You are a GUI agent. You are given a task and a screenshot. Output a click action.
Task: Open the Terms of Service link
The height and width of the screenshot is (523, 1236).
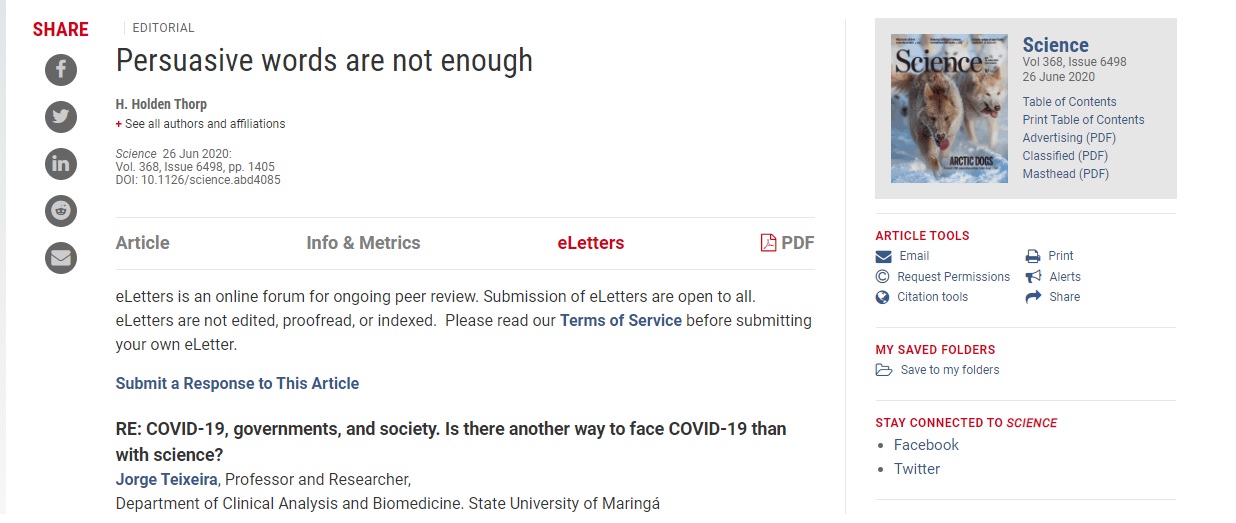click(621, 321)
